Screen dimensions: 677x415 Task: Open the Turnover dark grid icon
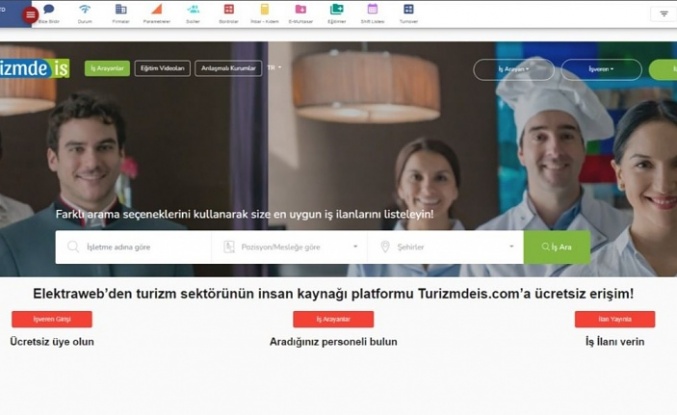point(408,9)
